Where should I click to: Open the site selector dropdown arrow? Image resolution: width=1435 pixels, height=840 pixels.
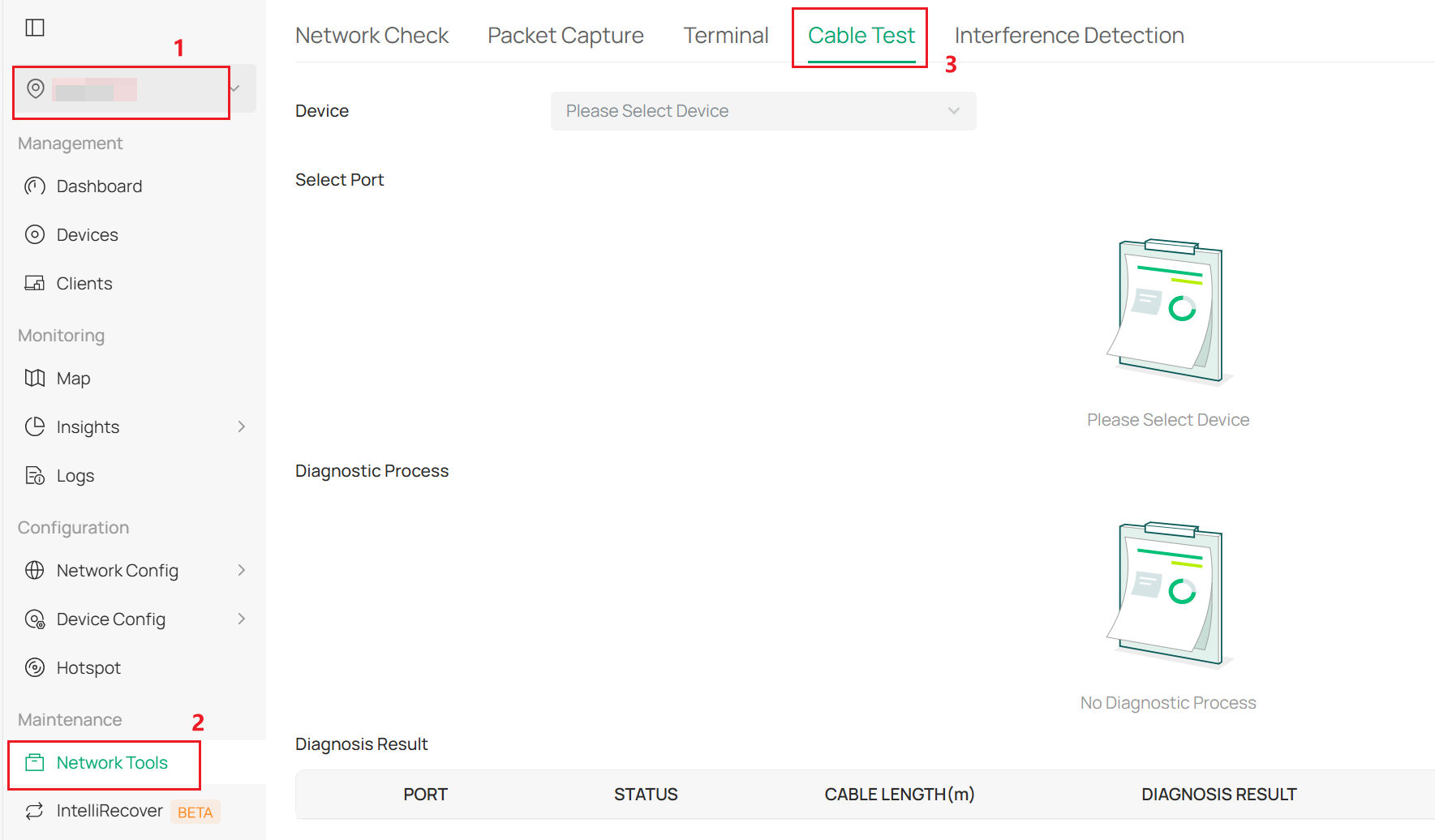click(x=235, y=89)
